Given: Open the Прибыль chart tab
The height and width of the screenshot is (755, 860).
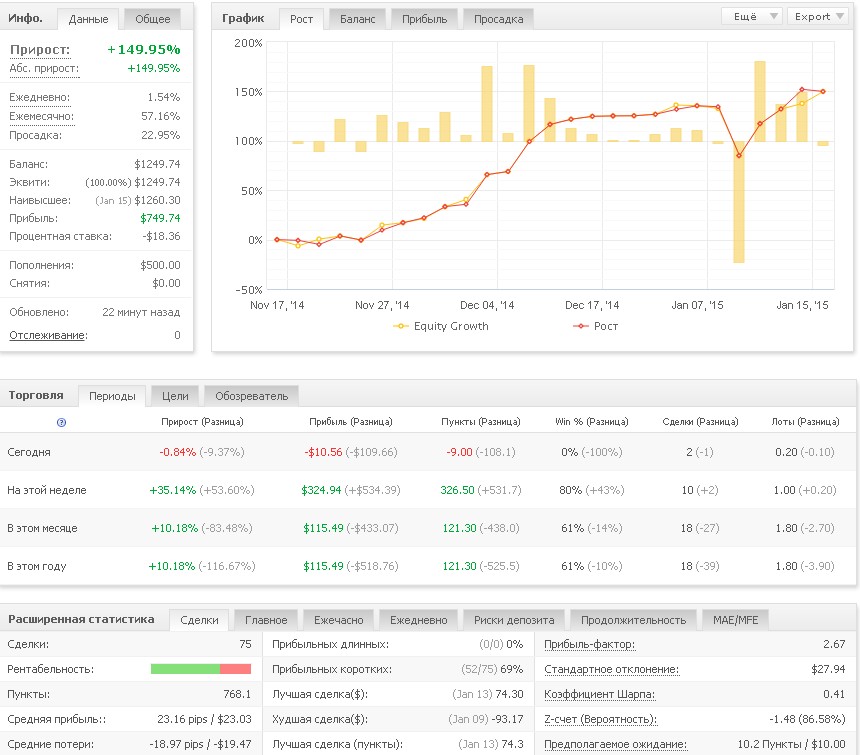Looking at the screenshot, I should tap(425, 18).
